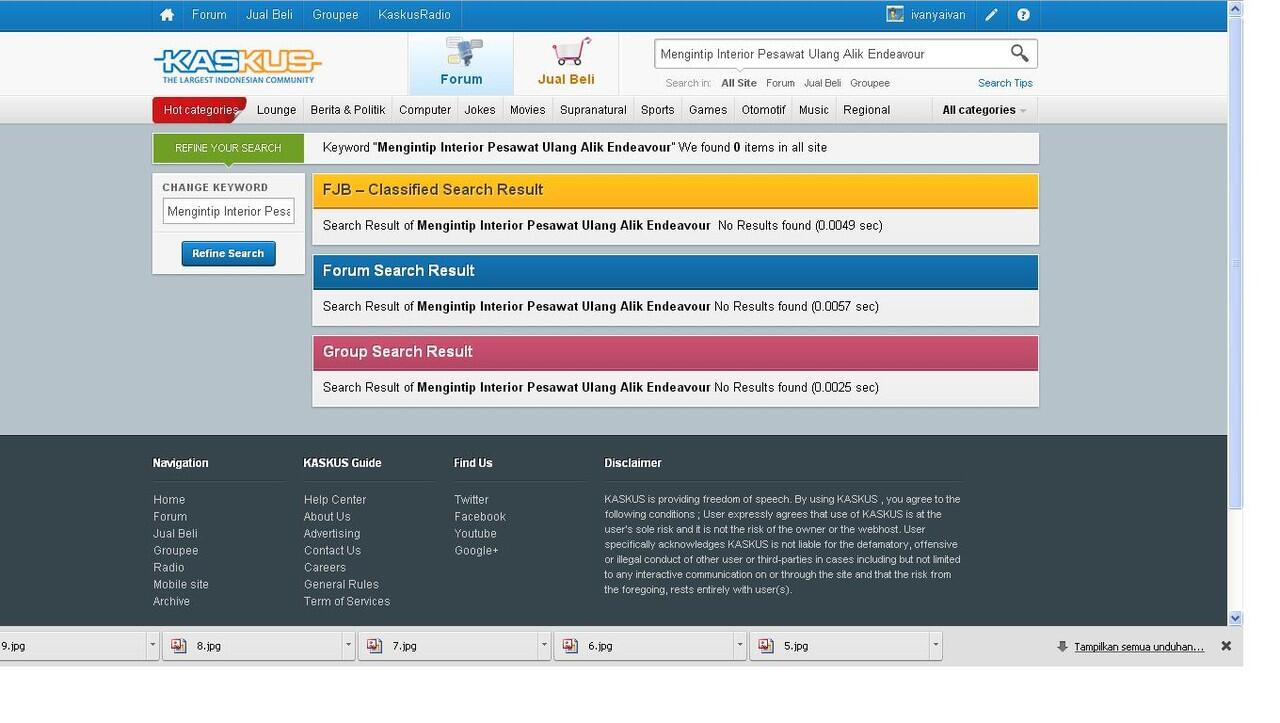Open dropdown arrow for 7.jpg download
Viewport: 1280px width, 723px height.
tap(544, 646)
